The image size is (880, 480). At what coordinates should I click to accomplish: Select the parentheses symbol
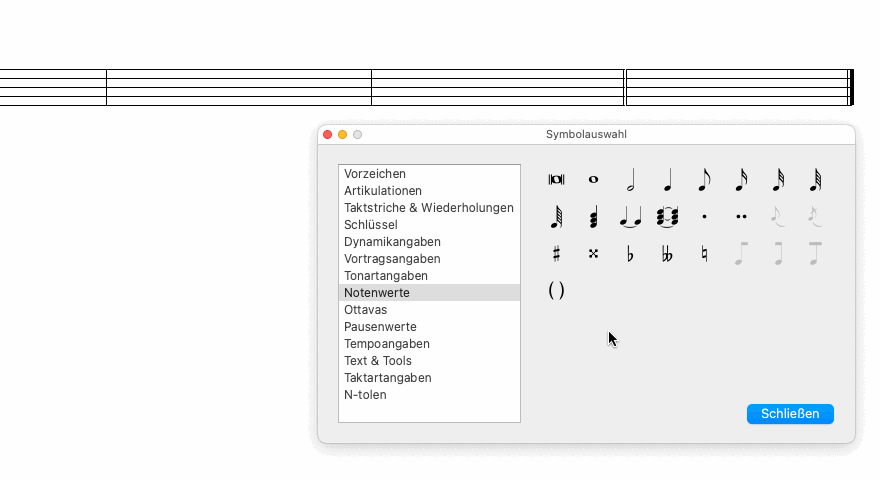[556, 290]
